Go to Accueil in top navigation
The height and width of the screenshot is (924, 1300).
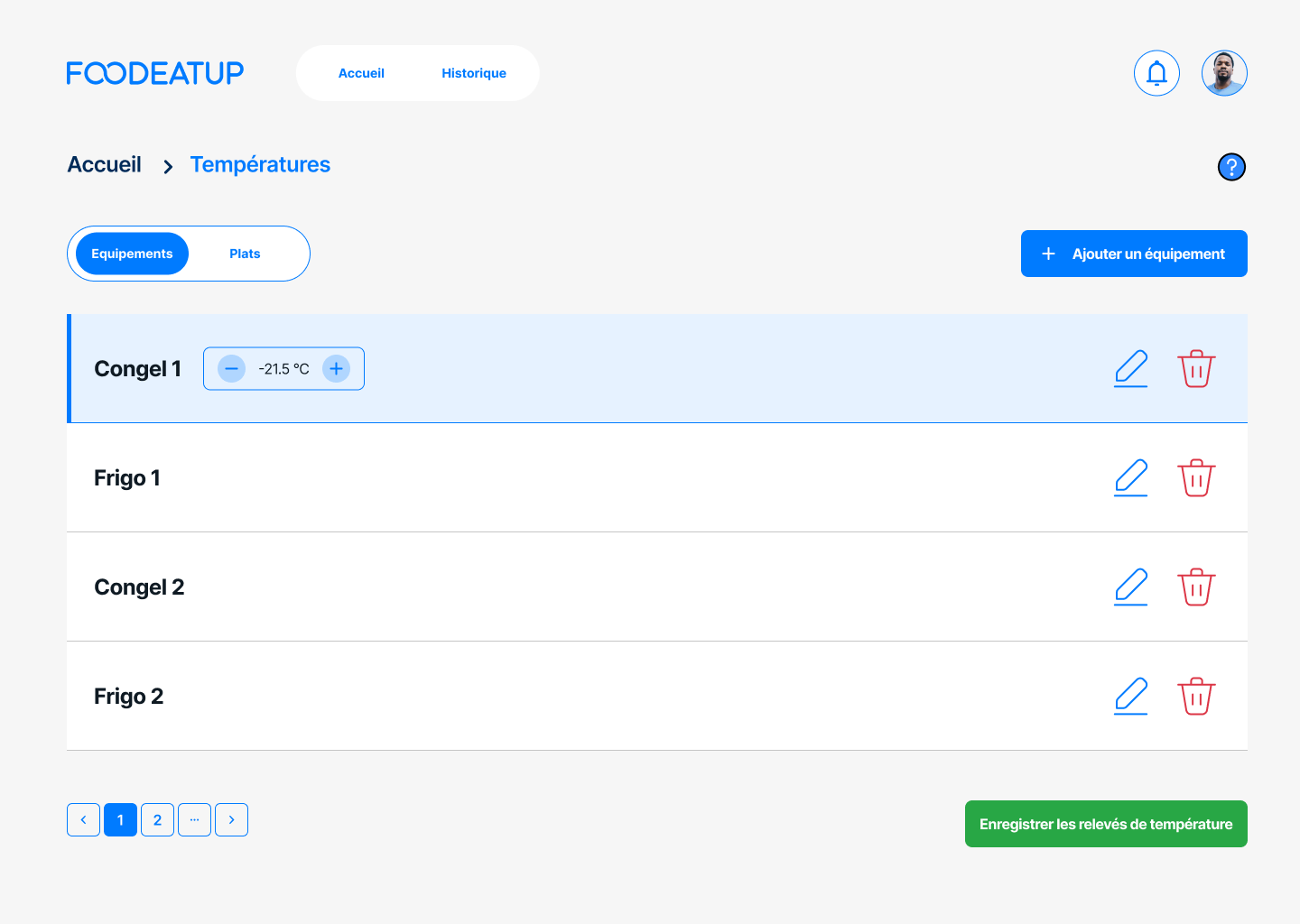361,73
